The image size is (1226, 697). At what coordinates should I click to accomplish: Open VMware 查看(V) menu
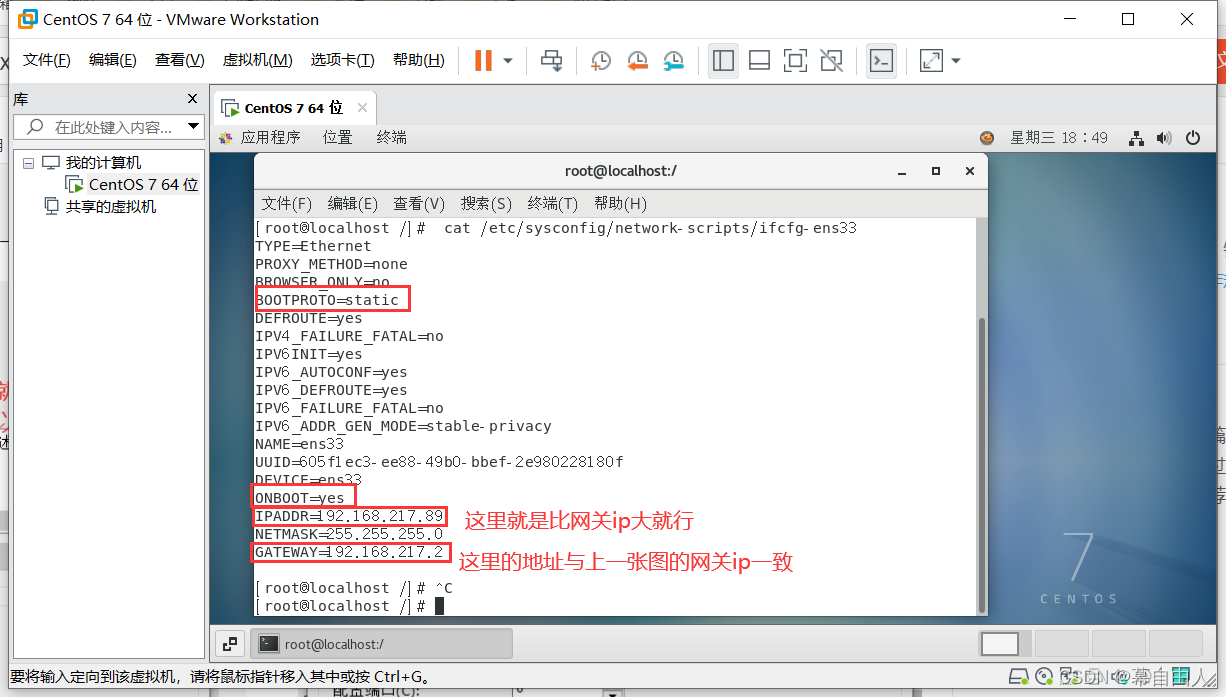click(180, 60)
